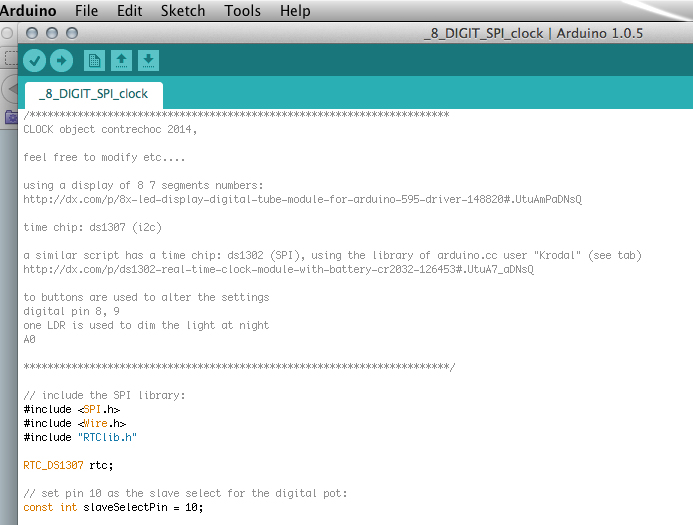
Task: Click the line mentioning arduino.cc user "Krodal"
Action: [x=332, y=255]
